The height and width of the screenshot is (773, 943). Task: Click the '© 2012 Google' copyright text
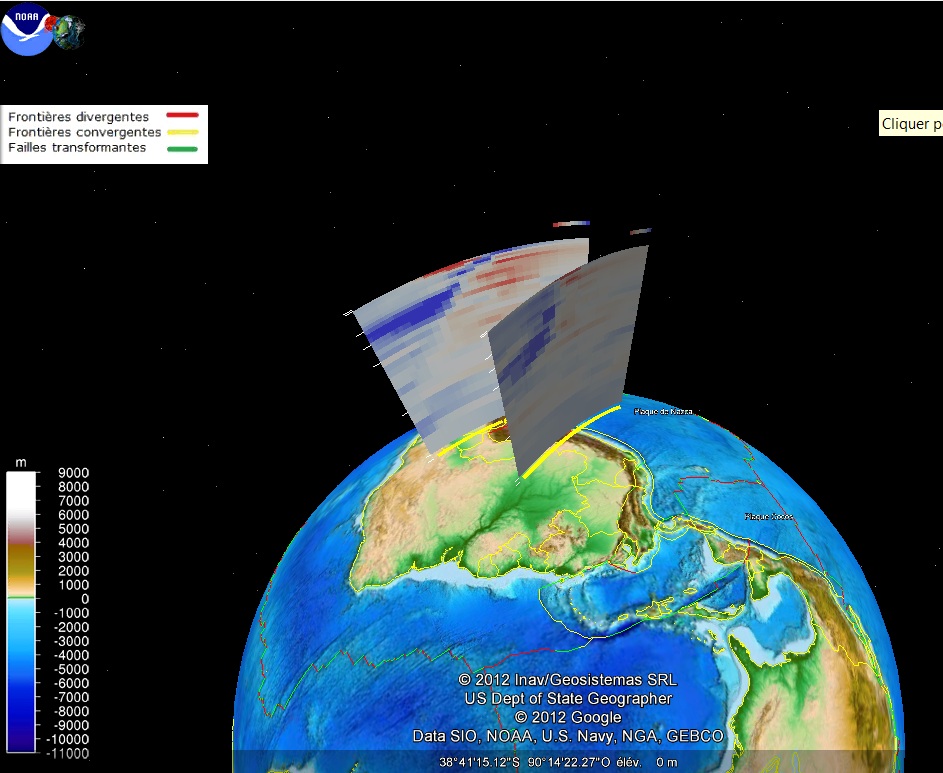pos(568,717)
